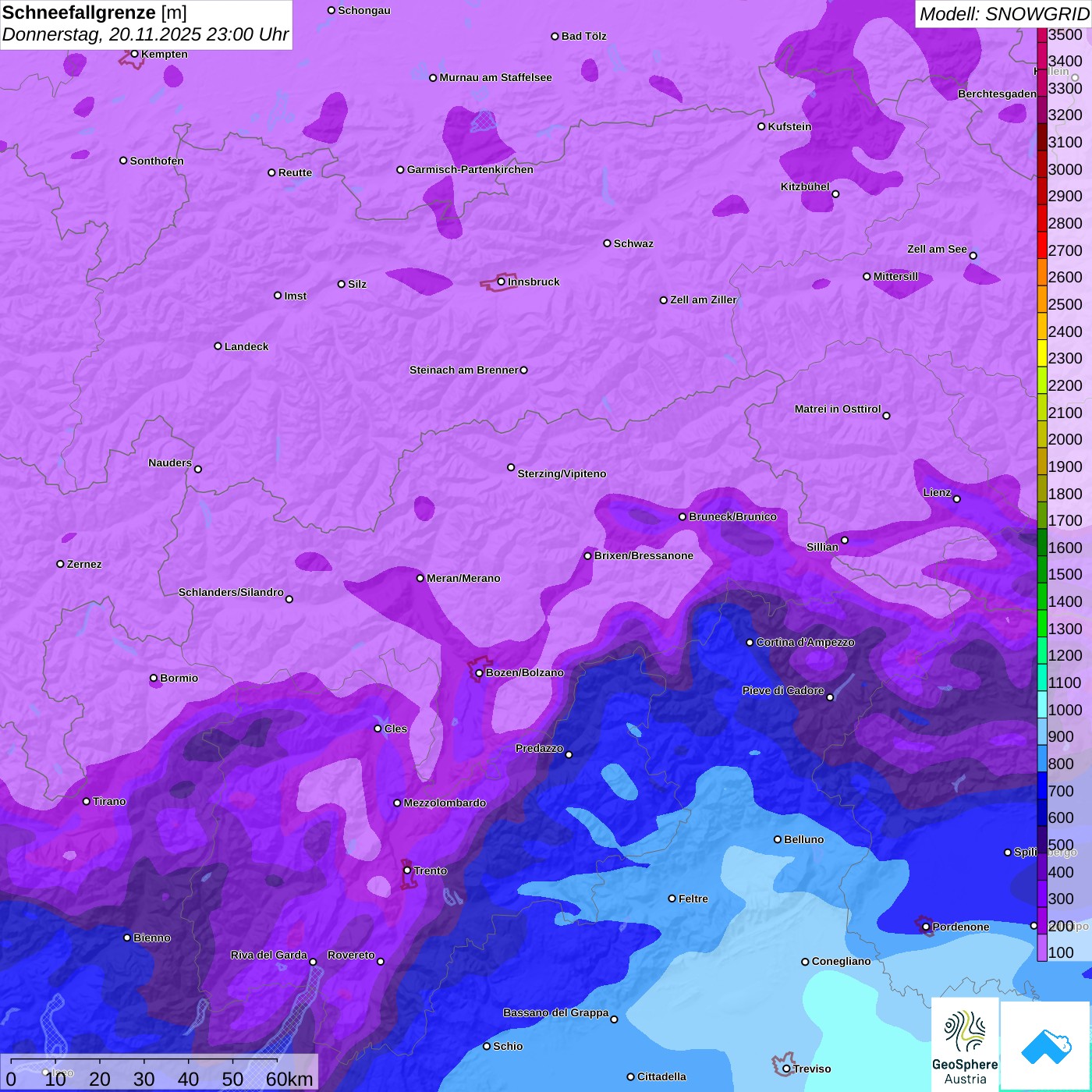Click the "3500" legend value
Image resolution: width=1092 pixels, height=1092 pixels.
(x=1065, y=34)
